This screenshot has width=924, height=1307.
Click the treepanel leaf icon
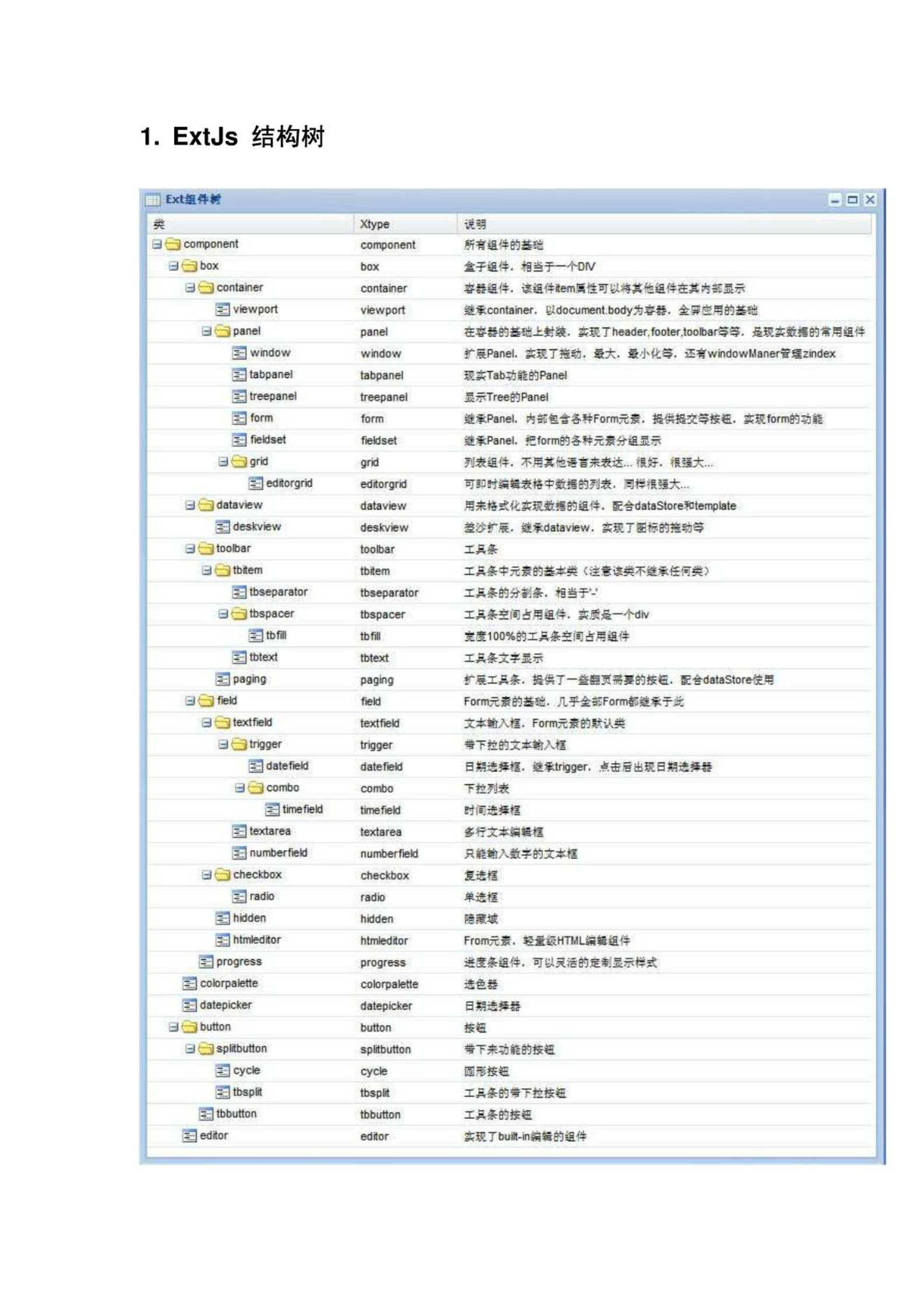click(239, 397)
